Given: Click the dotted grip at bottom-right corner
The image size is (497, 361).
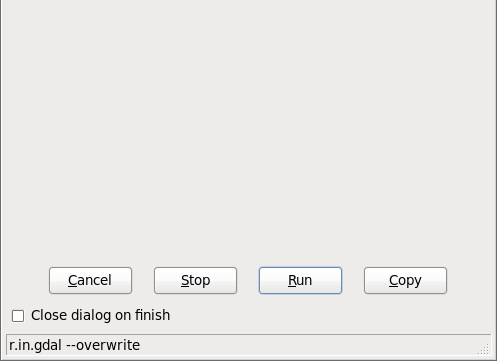Looking at the screenshot, I should [x=483, y=349].
